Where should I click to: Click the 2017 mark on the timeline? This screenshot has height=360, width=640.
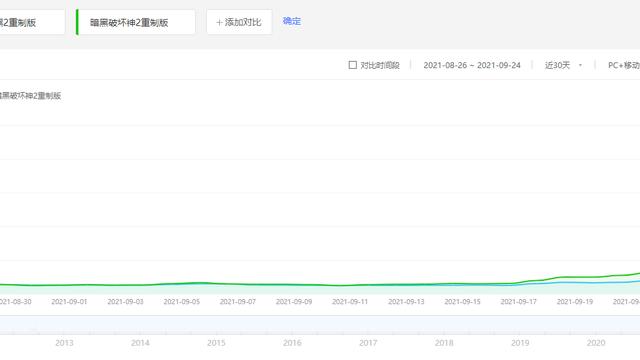[x=368, y=343]
